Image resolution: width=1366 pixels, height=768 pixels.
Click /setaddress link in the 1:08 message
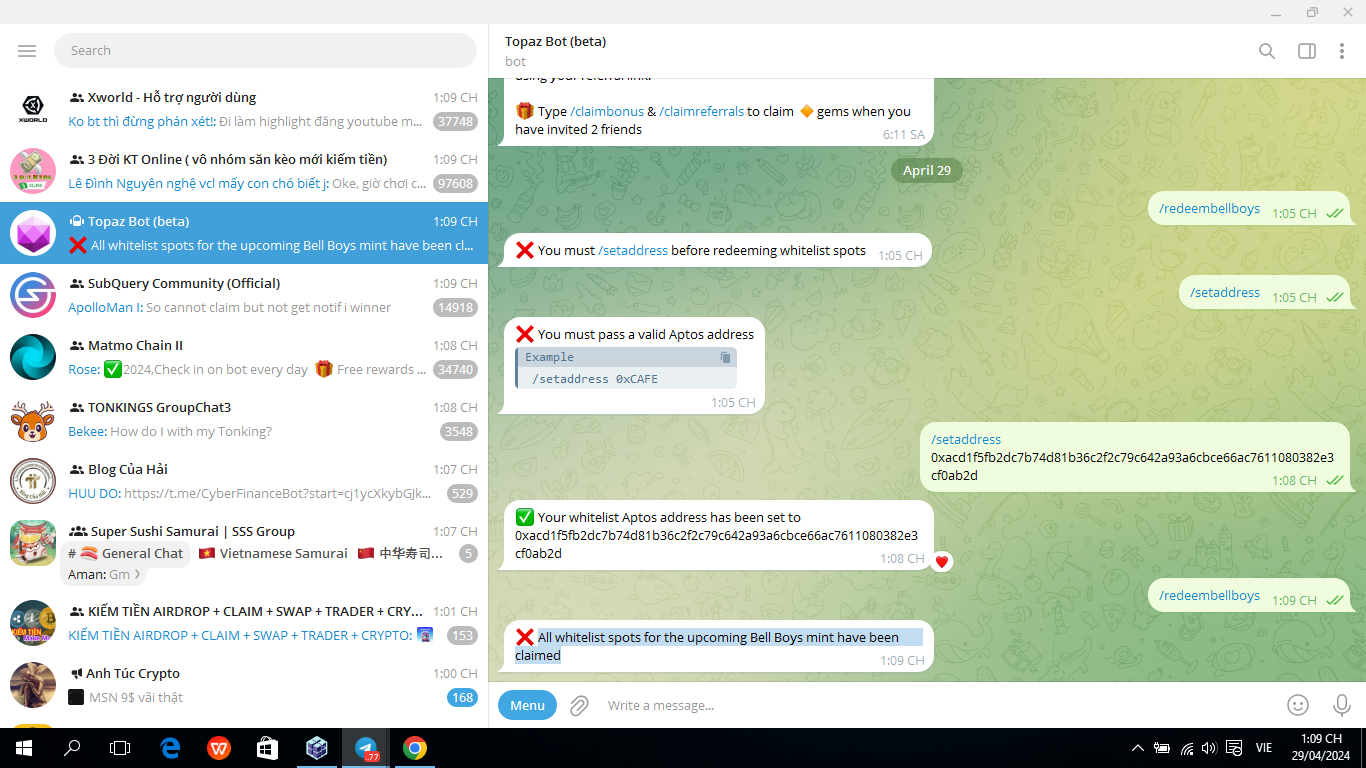tap(966, 440)
